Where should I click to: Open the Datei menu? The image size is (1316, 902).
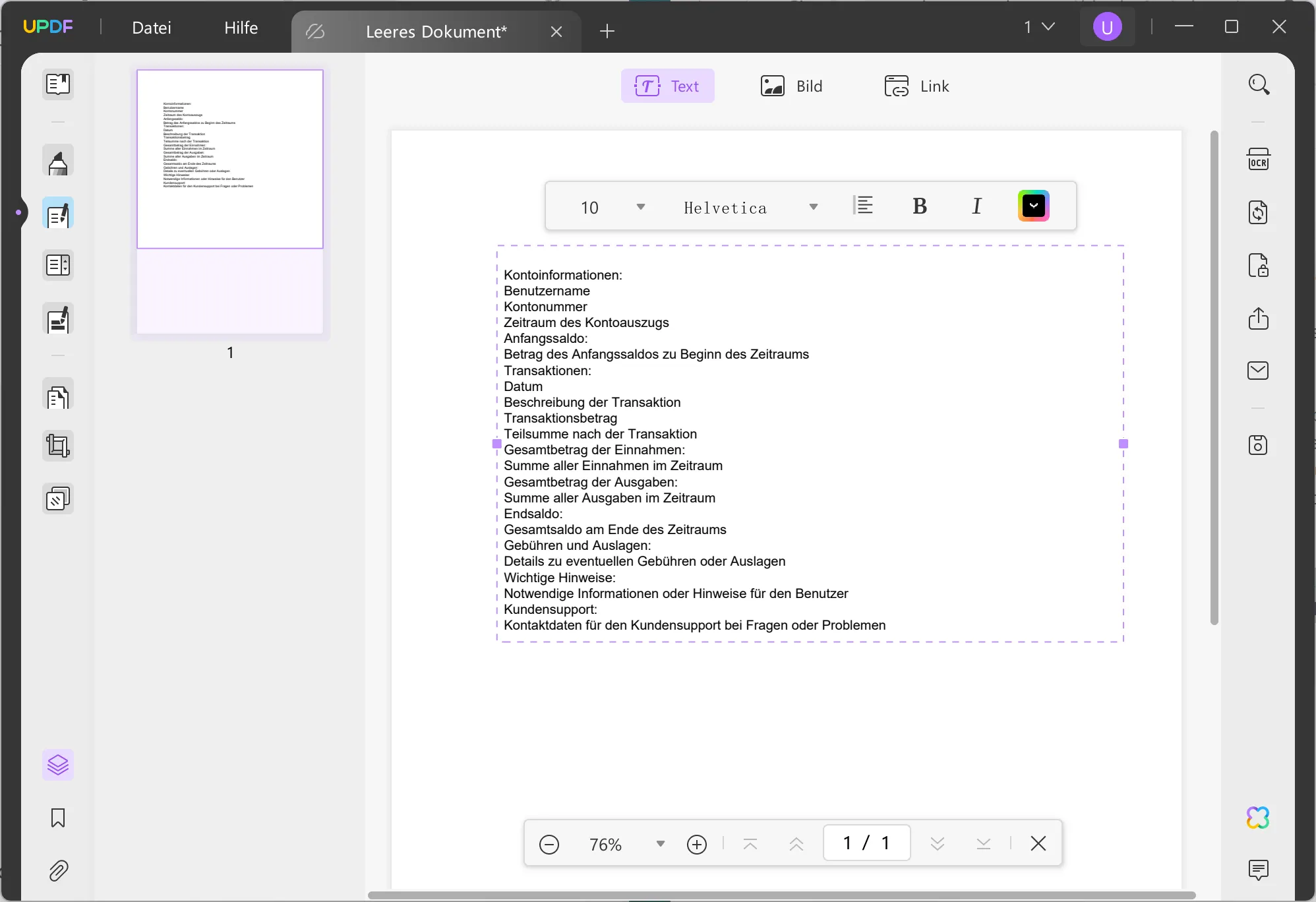(x=152, y=27)
